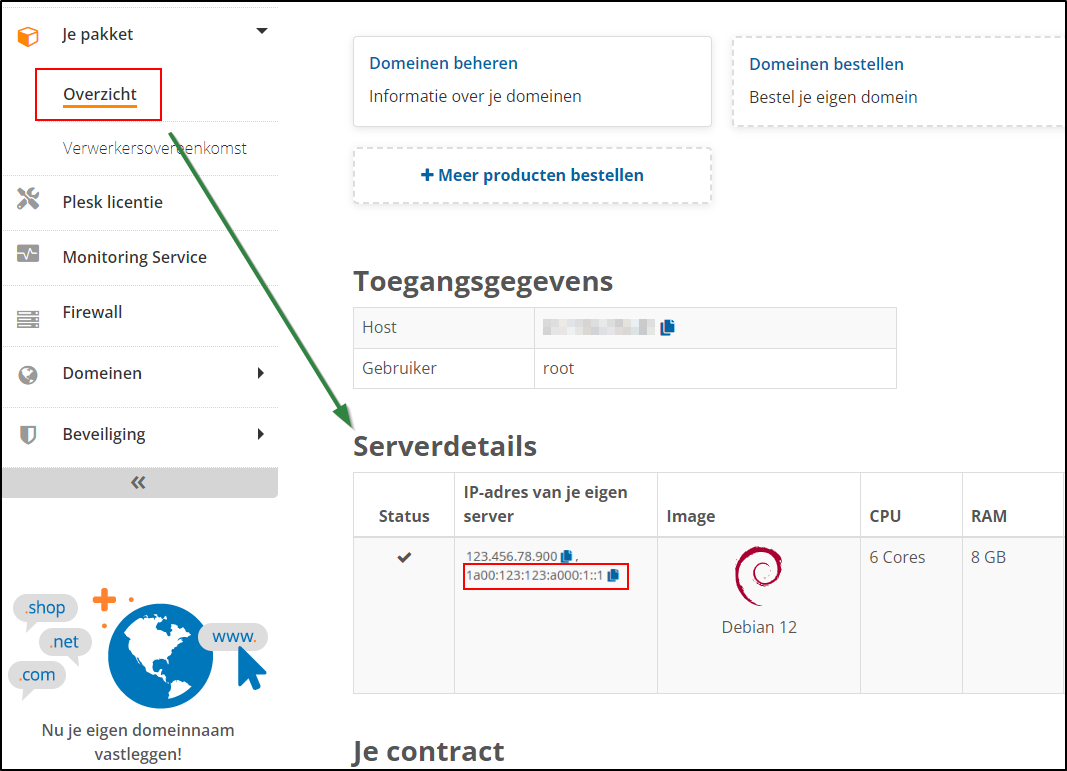The height and width of the screenshot is (771, 1067).
Task: Click the Beveiliging shield icon
Action: (x=26, y=433)
